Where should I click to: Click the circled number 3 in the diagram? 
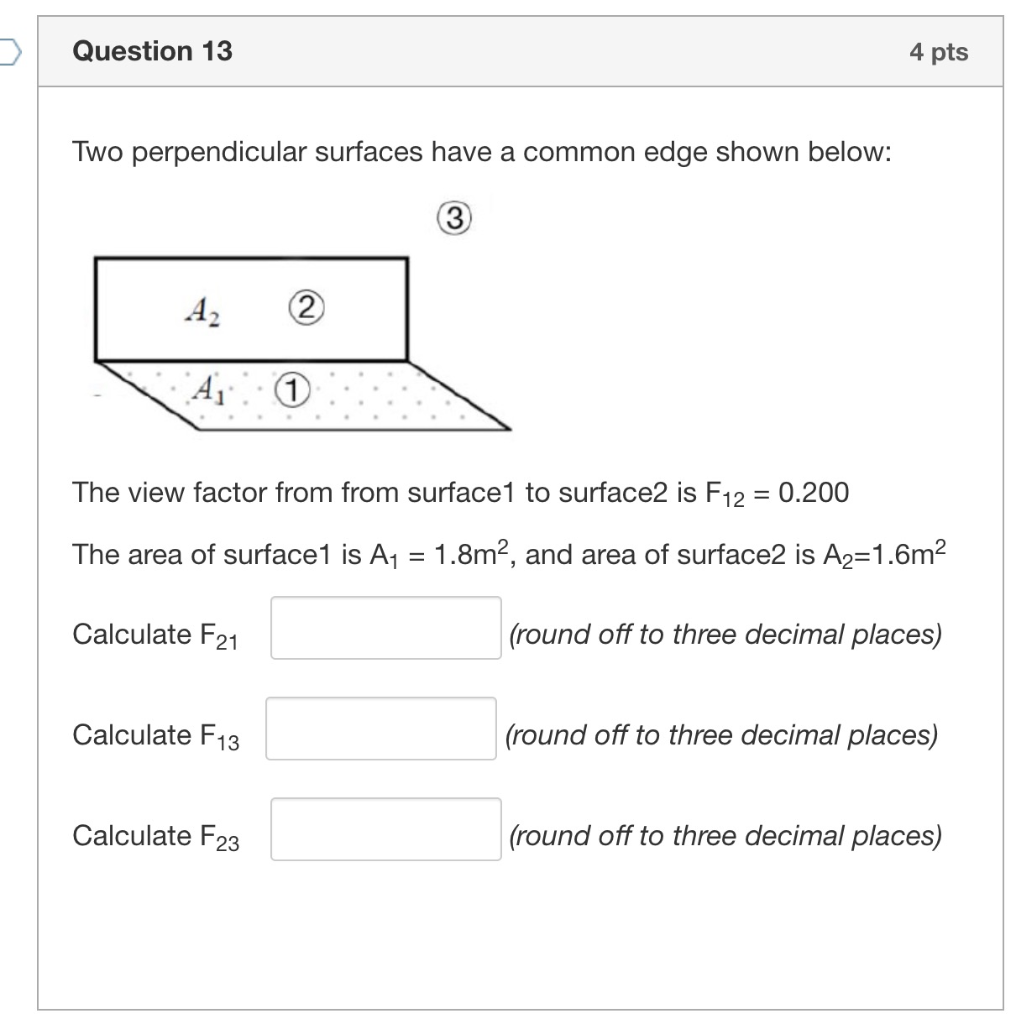point(456,218)
